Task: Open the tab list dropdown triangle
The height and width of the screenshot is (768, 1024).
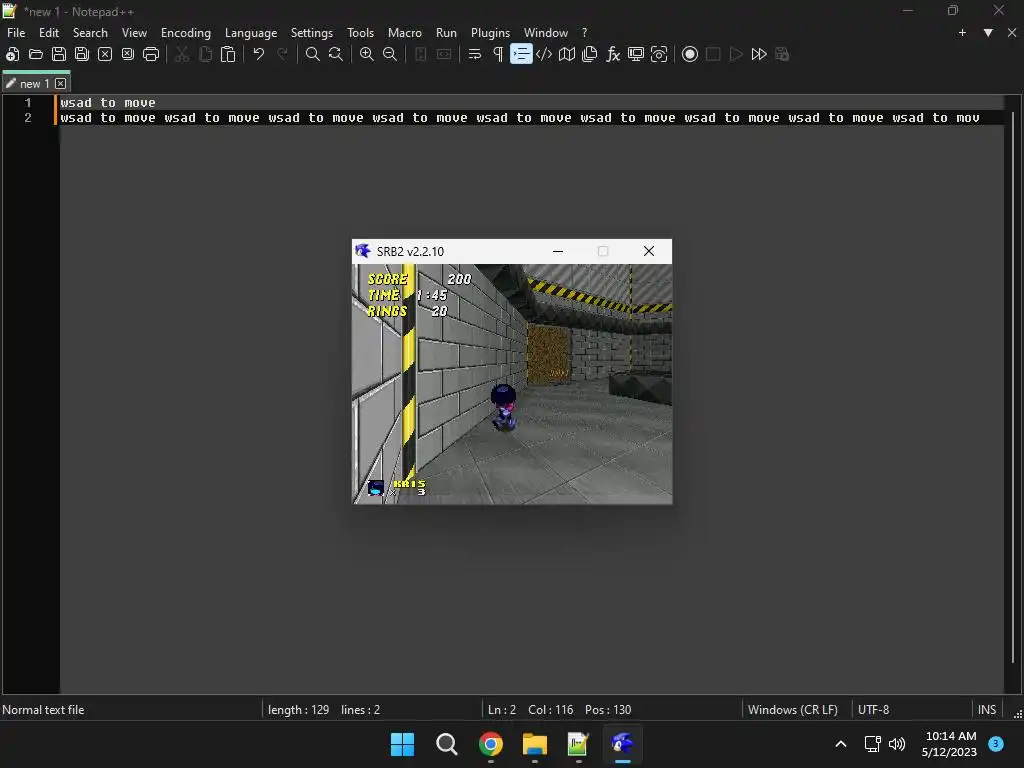Action: (x=988, y=33)
